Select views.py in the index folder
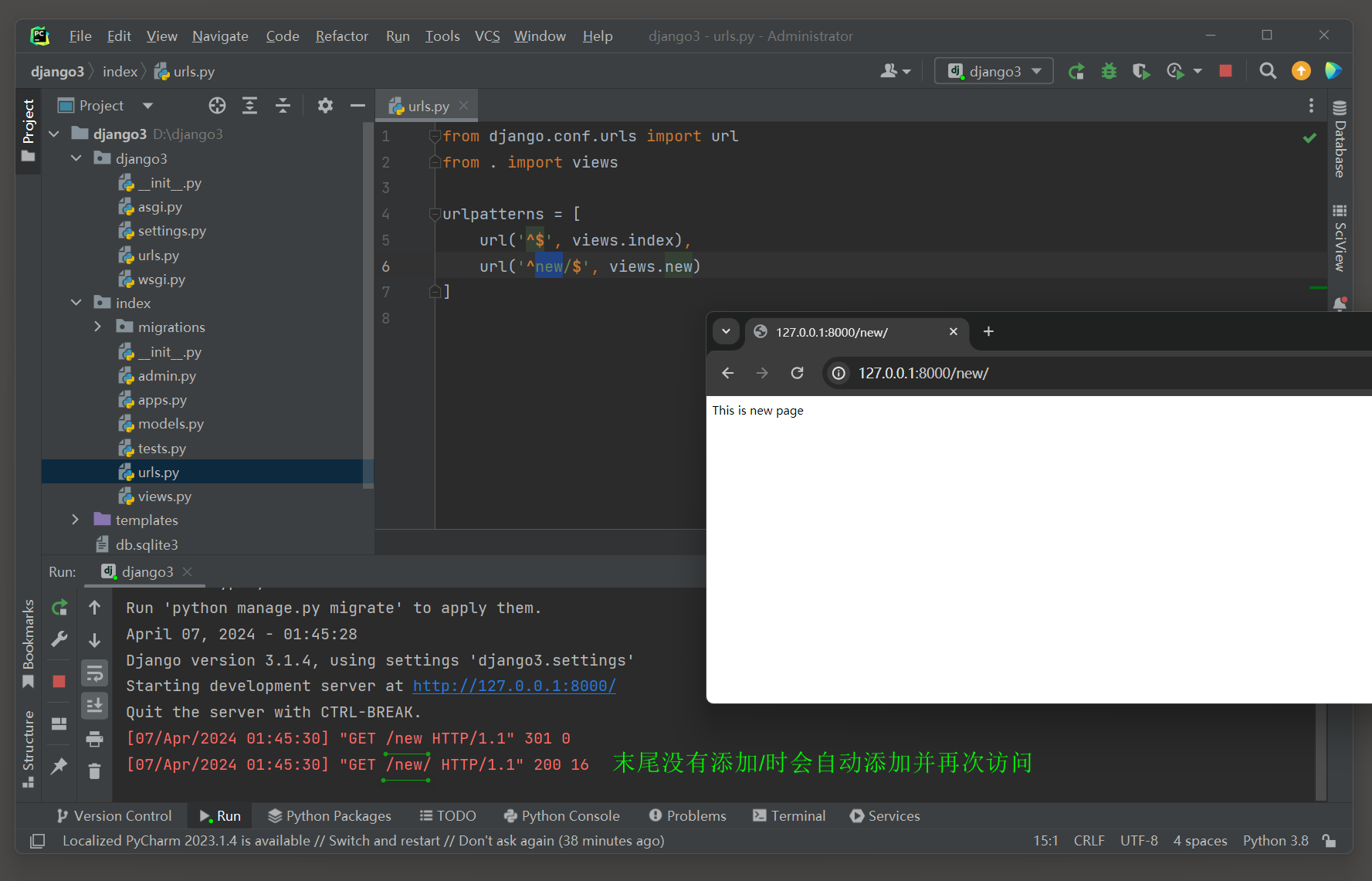The width and height of the screenshot is (1372, 881). [164, 496]
